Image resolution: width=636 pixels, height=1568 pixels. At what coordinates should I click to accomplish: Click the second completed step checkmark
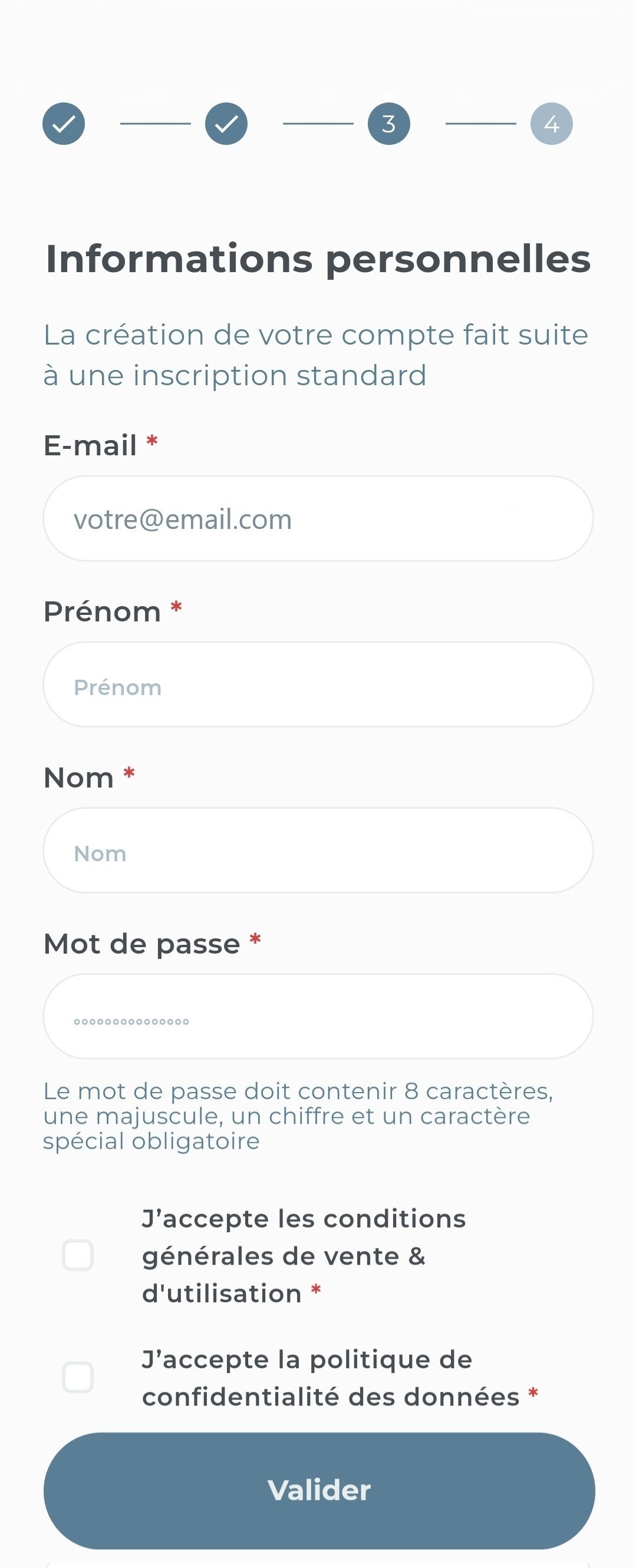click(x=226, y=124)
